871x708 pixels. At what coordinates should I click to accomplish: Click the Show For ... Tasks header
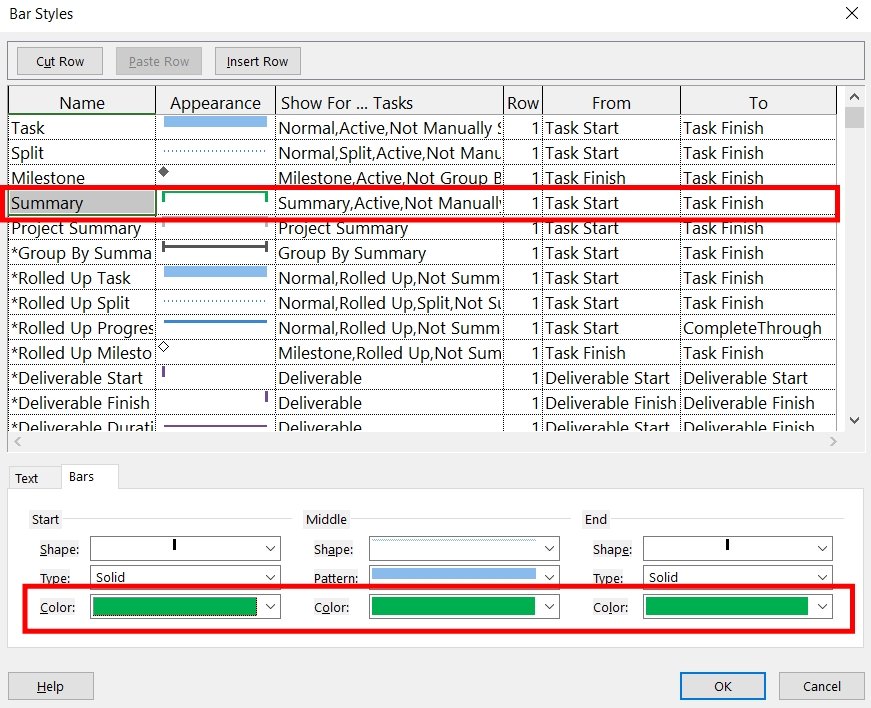(389, 103)
